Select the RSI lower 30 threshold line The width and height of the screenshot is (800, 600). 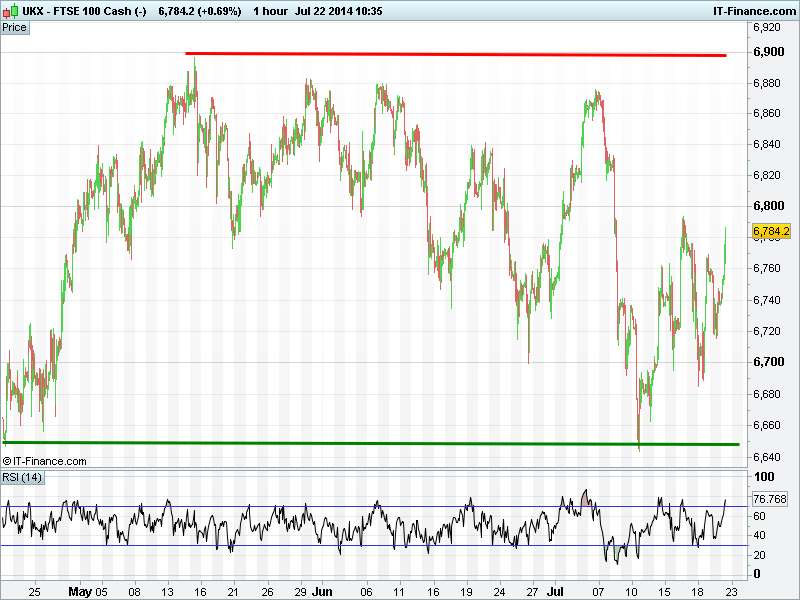pos(374,545)
